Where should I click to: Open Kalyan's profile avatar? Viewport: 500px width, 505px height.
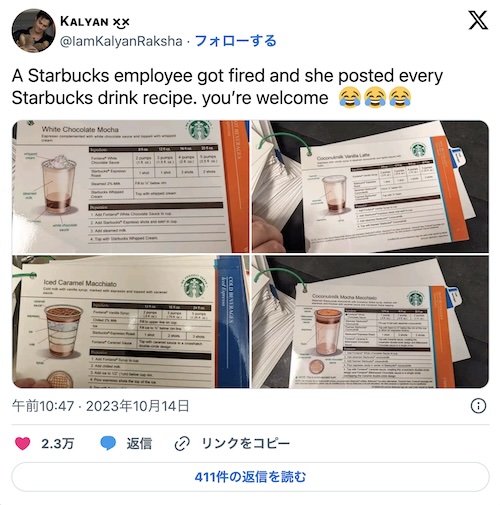pyautogui.click(x=33, y=30)
